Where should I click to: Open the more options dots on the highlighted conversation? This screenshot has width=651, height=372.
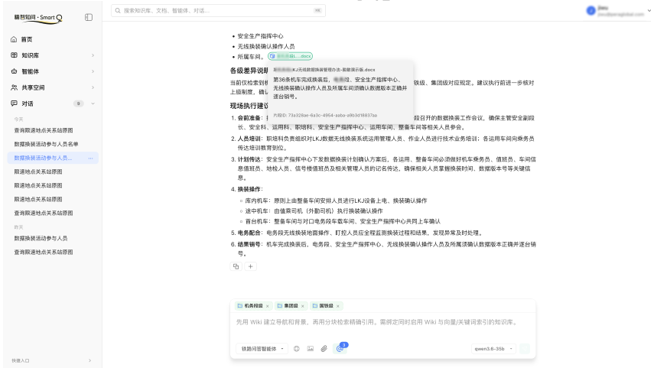[91, 158]
